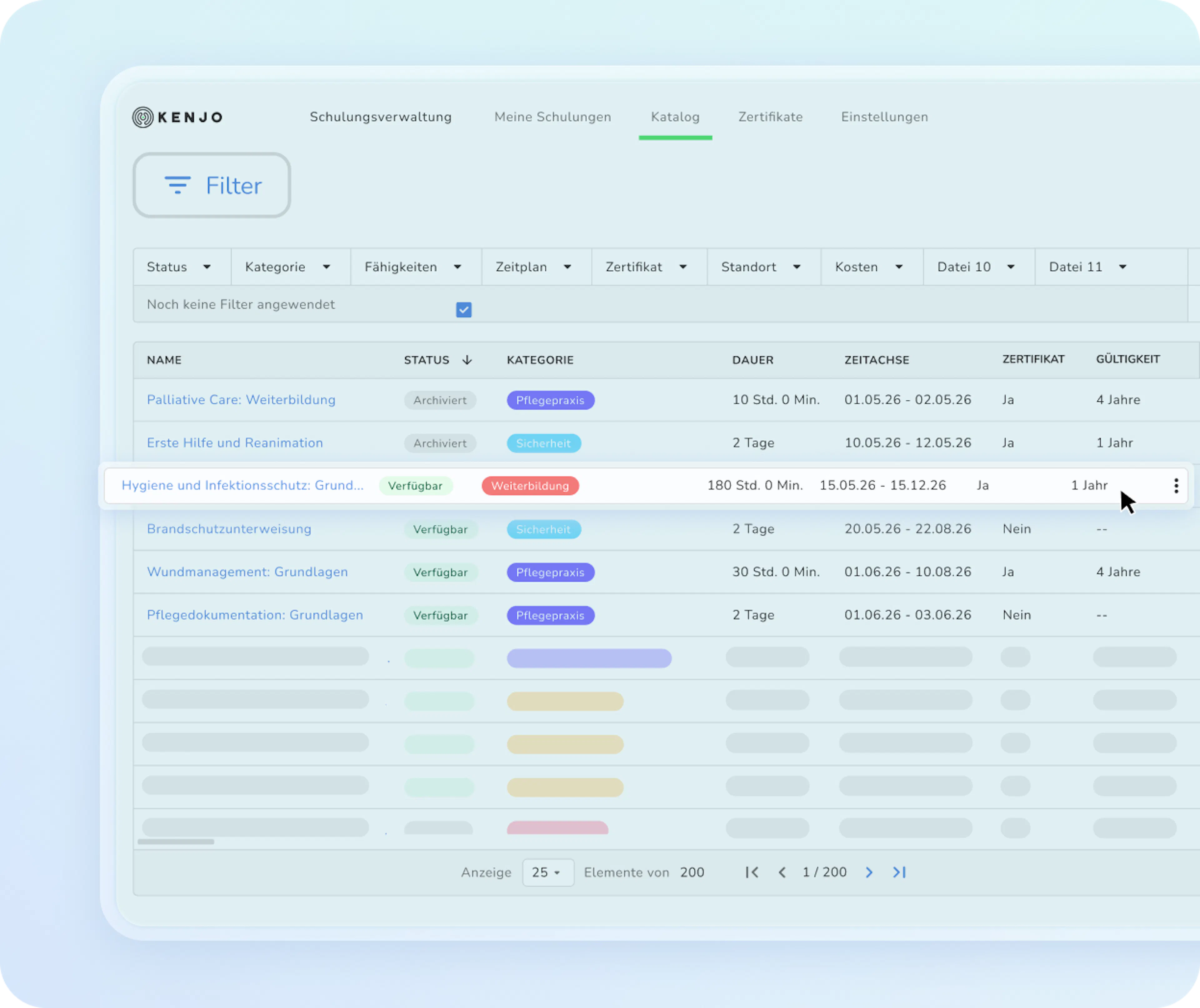Screen dimensions: 1200x1008
Task: Go to the next page
Action: [x=869, y=872]
